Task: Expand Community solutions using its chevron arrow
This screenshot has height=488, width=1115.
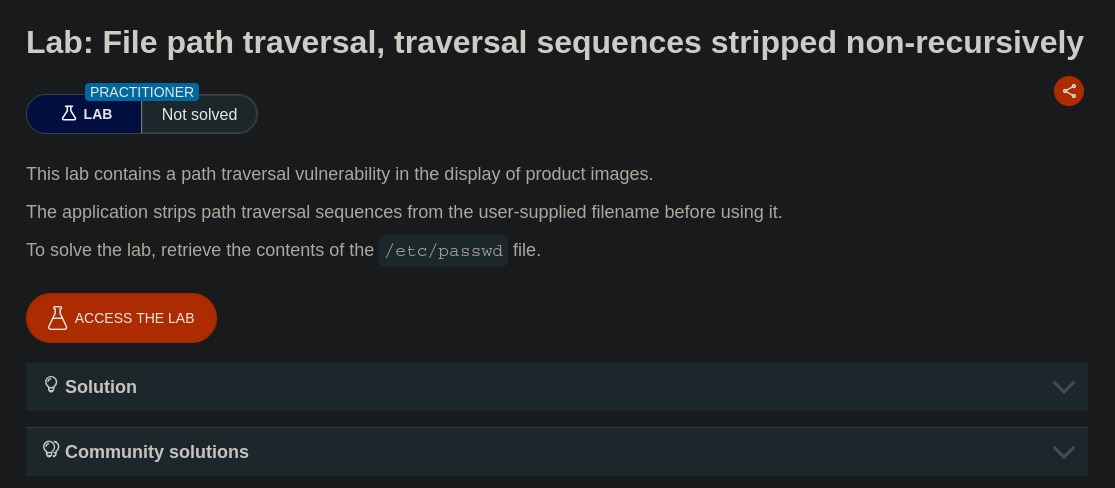Action: pyautogui.click(x=1063, y=452)
